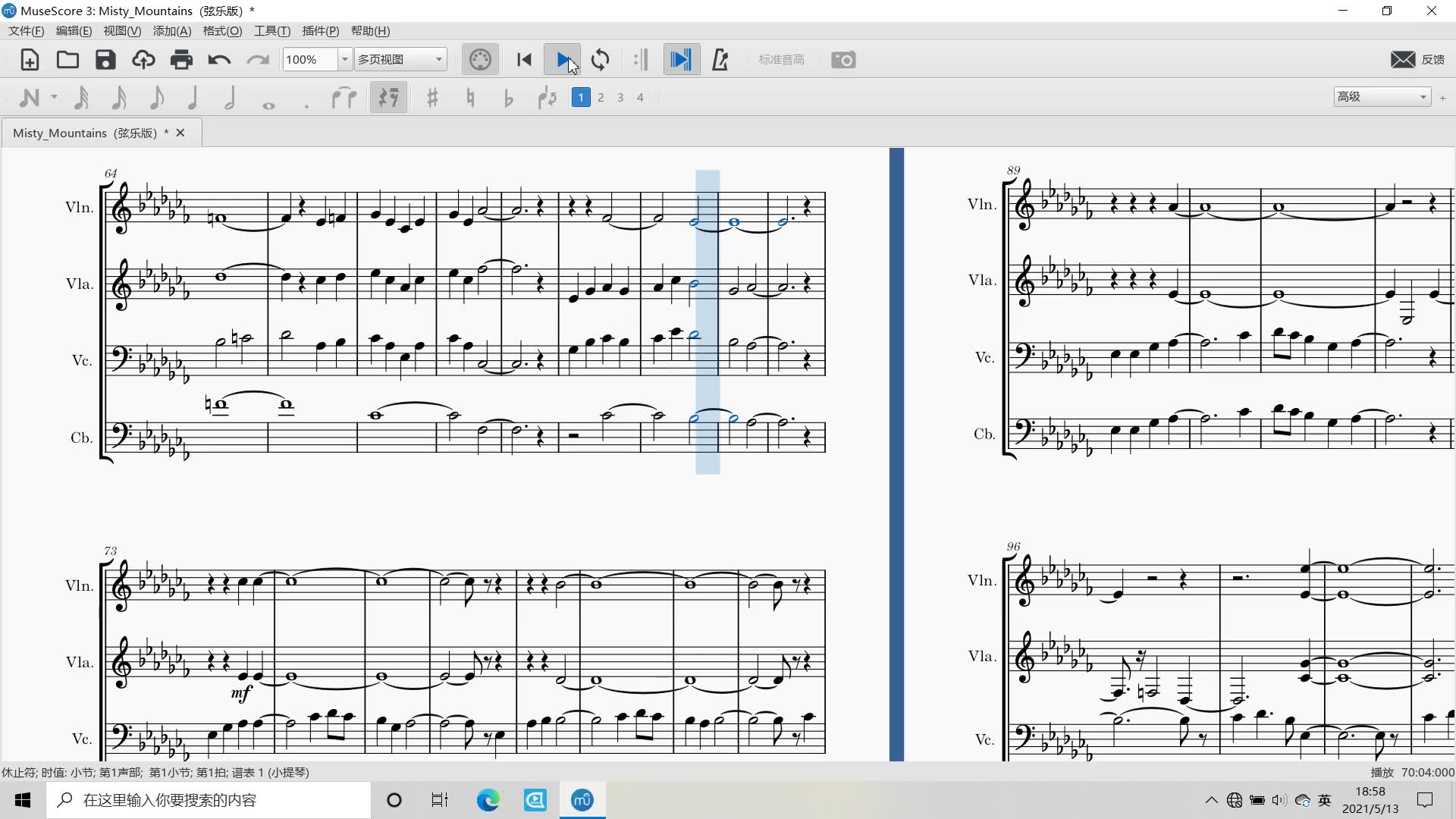Open Cortana circle on taskbar
Screen dimensions: 1456x819
pyautogui.click(x=394, y=800)
